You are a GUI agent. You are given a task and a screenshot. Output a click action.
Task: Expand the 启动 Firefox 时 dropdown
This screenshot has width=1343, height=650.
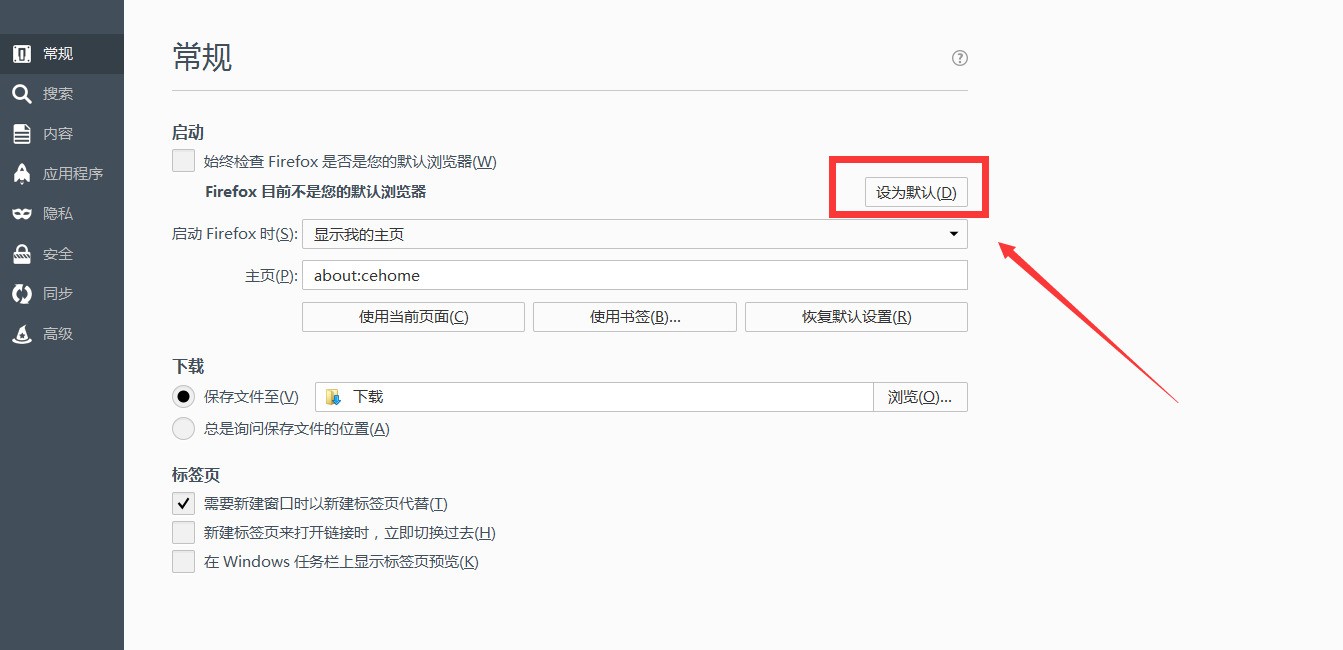(x=635, y=234)
